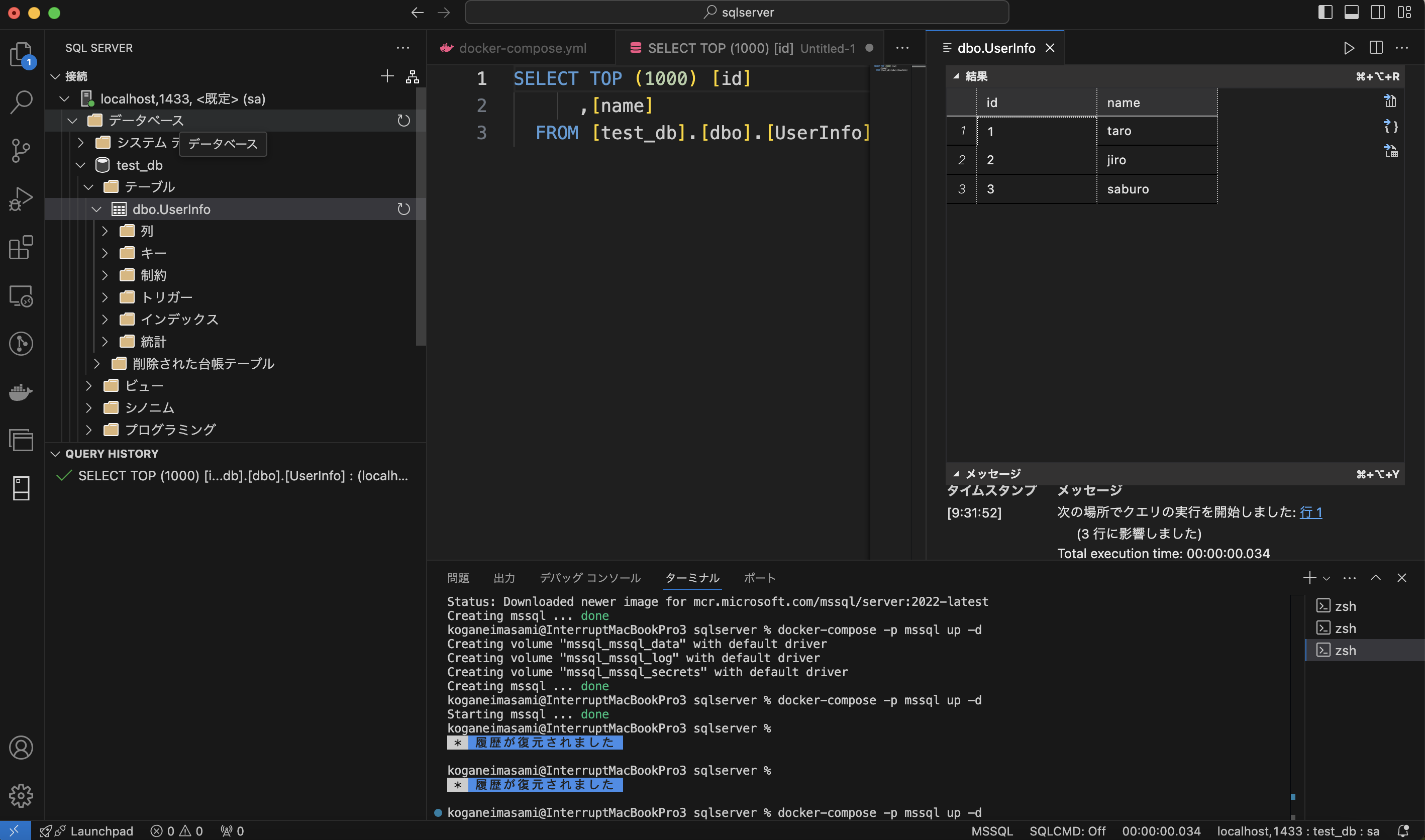Image resolution: width=1425 pixels, height=840 pixels.
Task: Open errors and warnings count in status bar
Action: (x=177, y=831)
